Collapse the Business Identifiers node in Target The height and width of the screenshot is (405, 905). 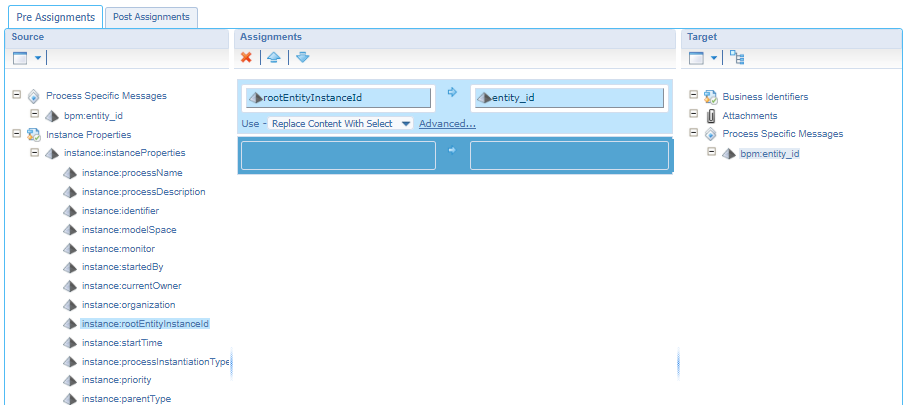pyautogui.click(x=693, y=95)
